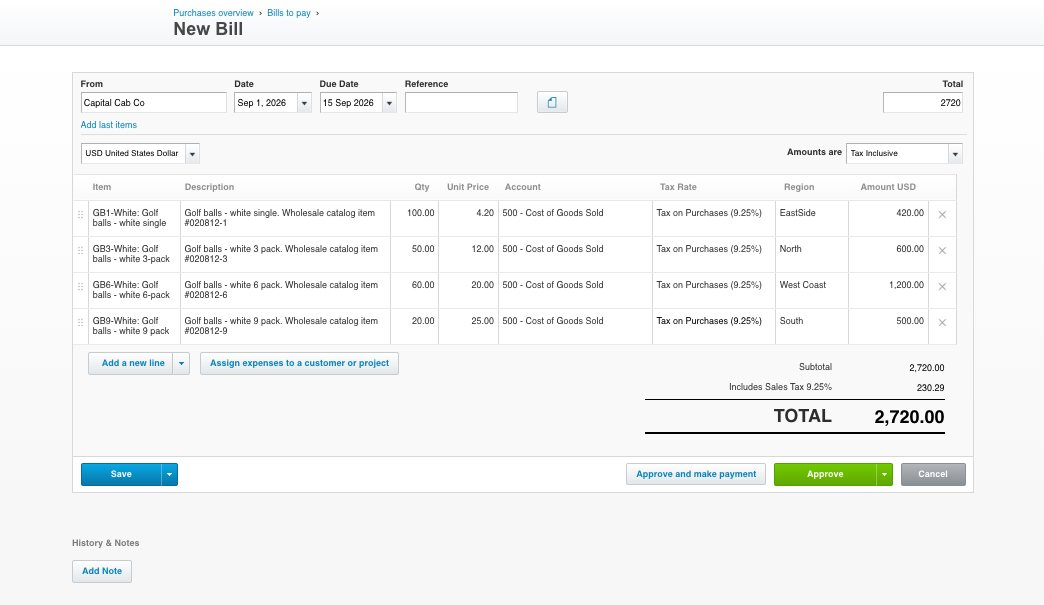Screen dimensions: 1044x605
Task: Click the drag handle of the GB3-White row
Action: pos(81,250)
